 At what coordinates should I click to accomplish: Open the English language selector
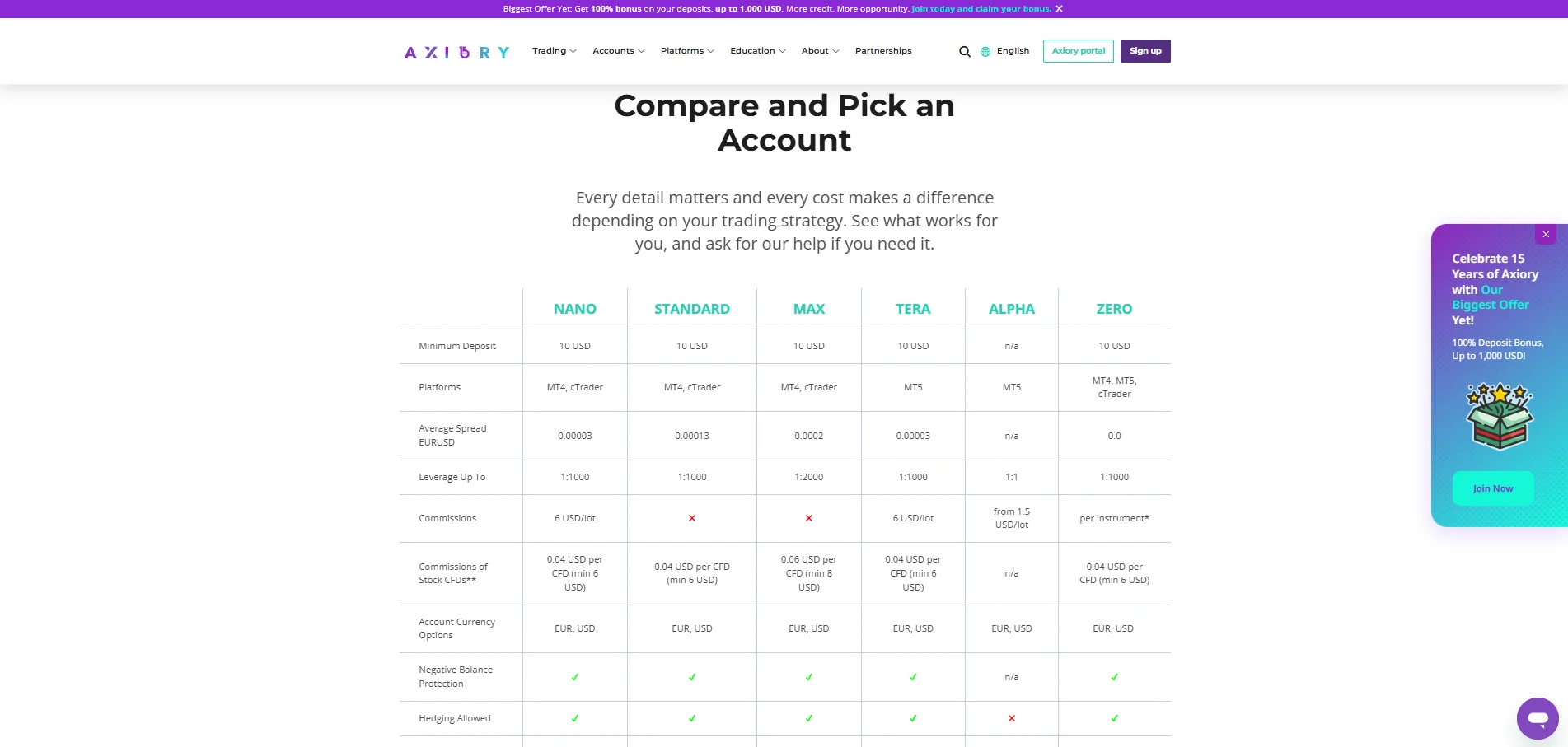[x=1013, y=51]
